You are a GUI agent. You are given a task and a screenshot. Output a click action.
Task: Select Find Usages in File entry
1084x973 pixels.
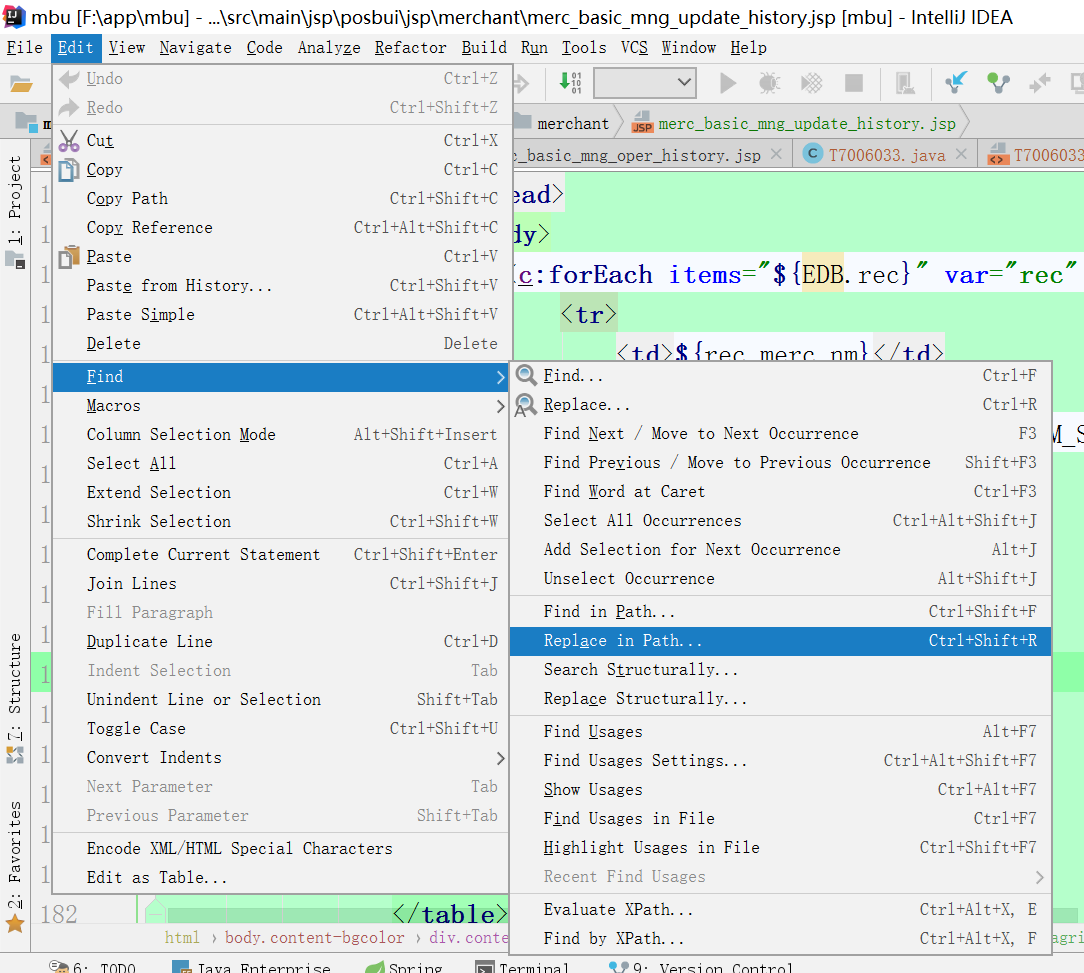point(781,819)
